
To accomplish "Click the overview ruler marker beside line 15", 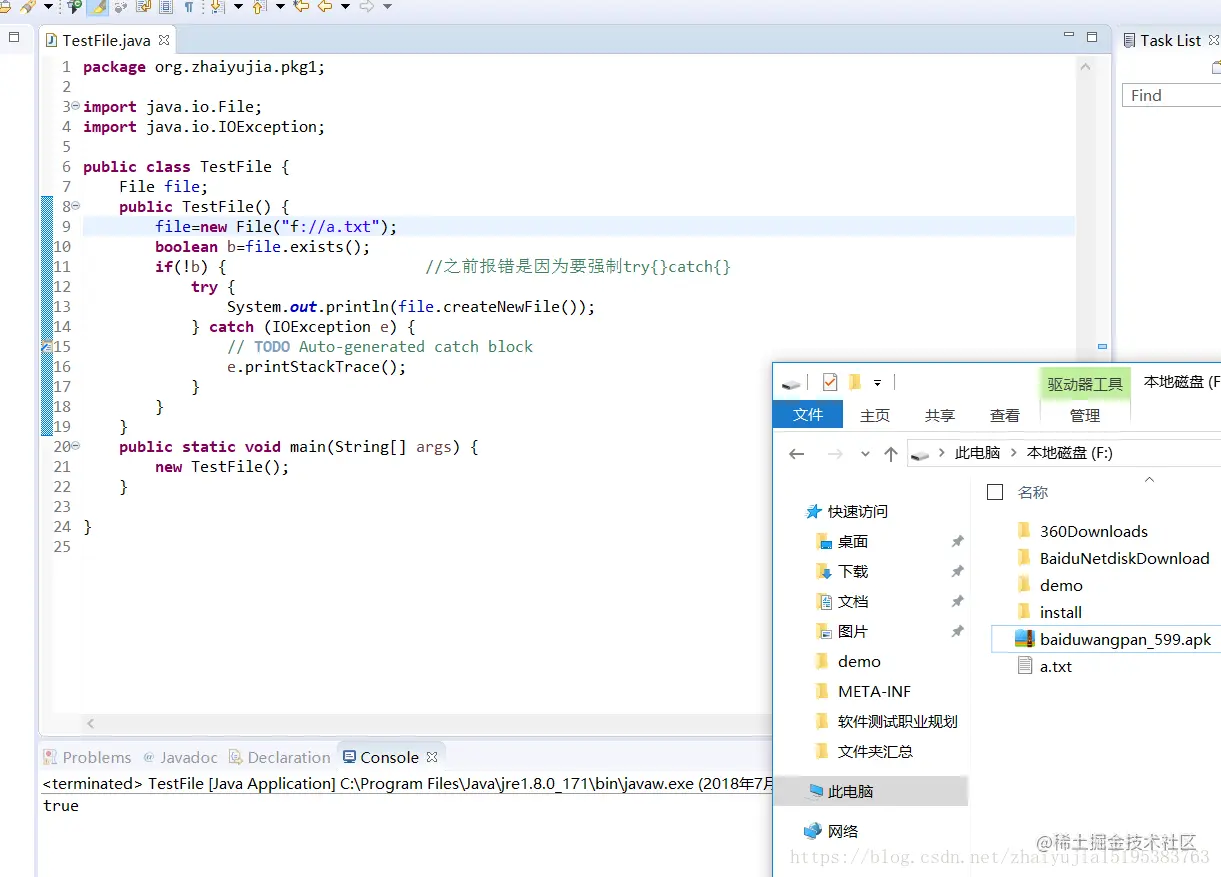I will [1102, 346].
